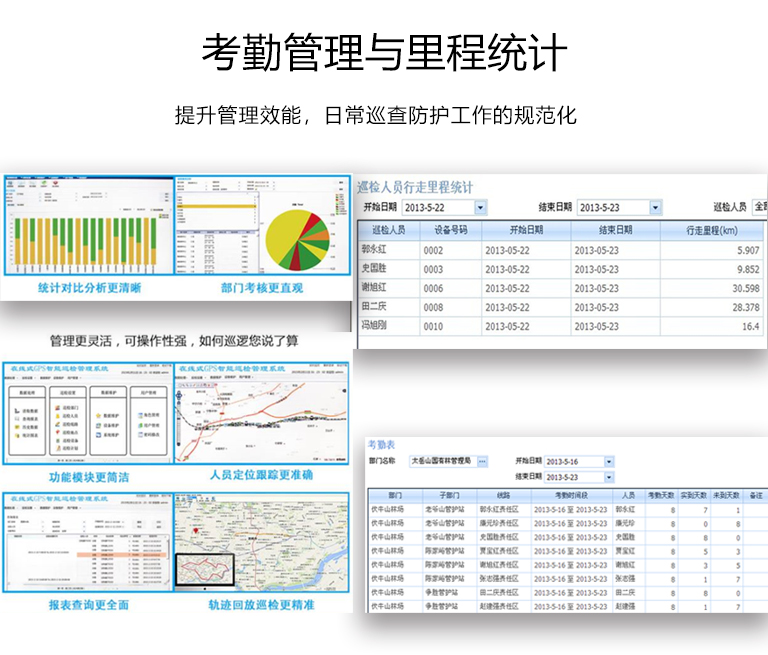768x655 pixels.
Task: Click the personnel tracking route map thumbnail
Action: [262, 413]
